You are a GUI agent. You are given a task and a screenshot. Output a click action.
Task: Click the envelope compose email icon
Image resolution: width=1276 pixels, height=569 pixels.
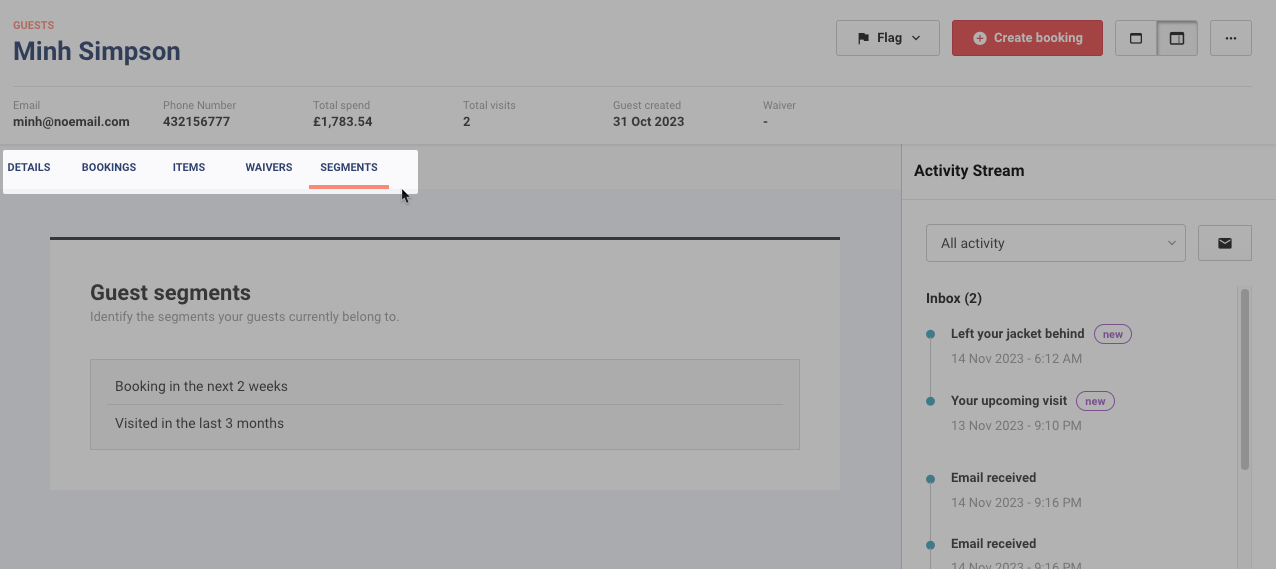(1225, 243)
